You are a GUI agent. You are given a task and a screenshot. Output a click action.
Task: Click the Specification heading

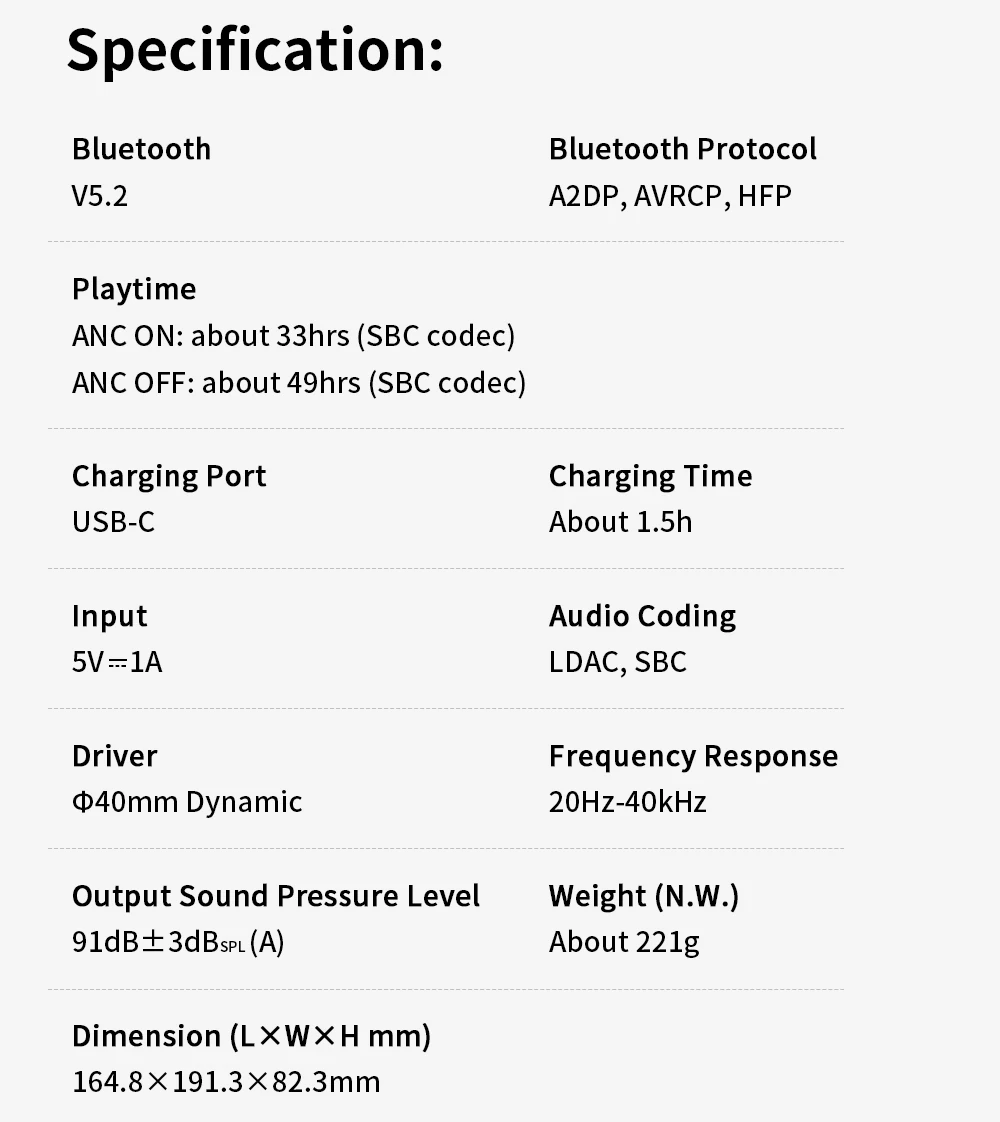255,50
